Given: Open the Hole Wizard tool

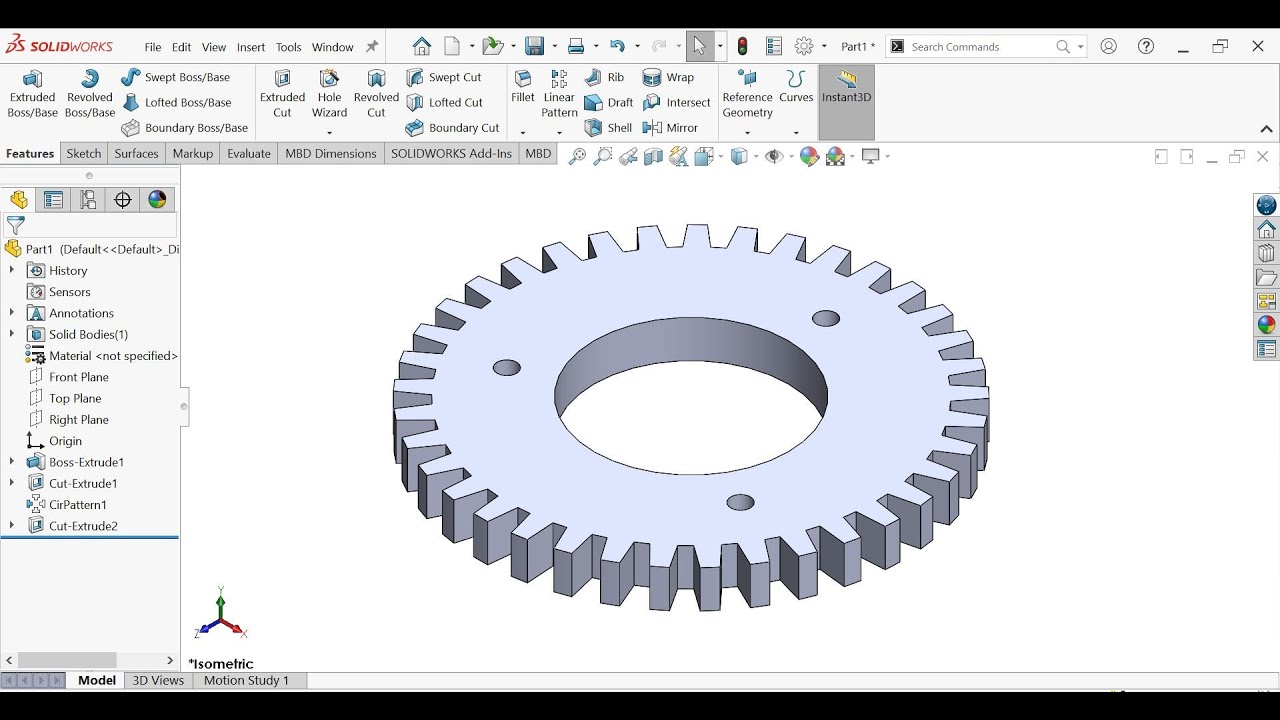Looking at the screenshot, I should [329, 94].
